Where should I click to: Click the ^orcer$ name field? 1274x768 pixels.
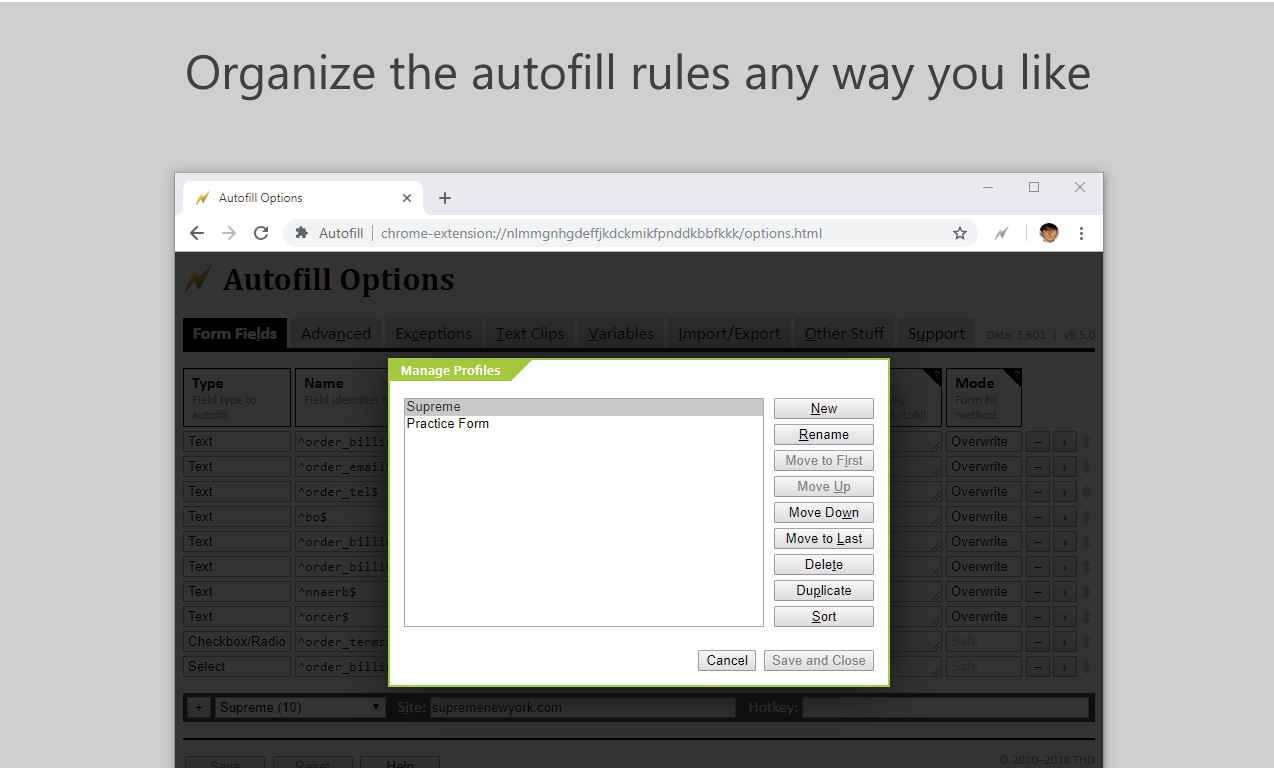341,617
